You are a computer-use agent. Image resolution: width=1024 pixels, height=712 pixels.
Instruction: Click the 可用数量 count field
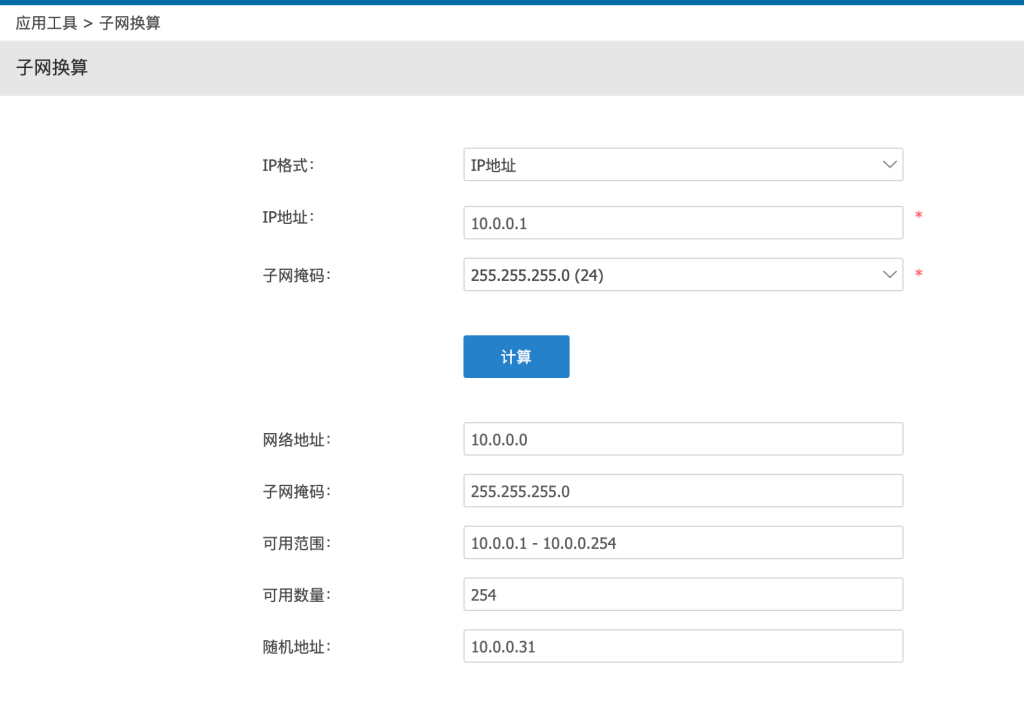click(x=683, y=593)
